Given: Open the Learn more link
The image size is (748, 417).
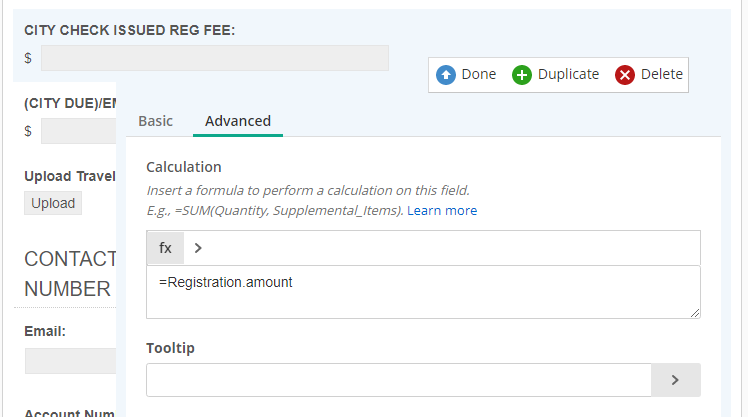Looking at the screenshot, I should coord(442,210).
